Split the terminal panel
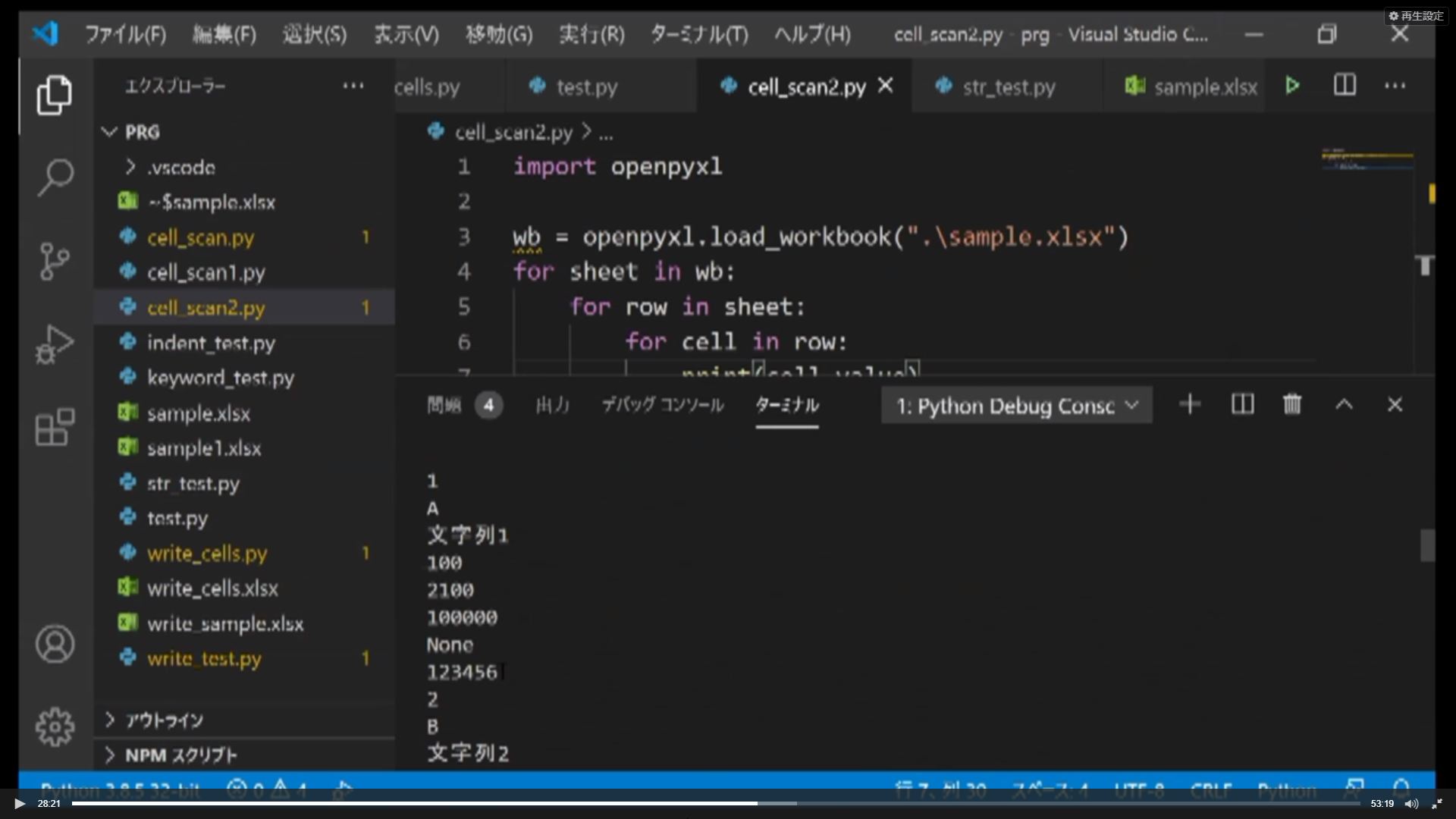This screenshot has height=819, width=1456. coord(1242,404)
